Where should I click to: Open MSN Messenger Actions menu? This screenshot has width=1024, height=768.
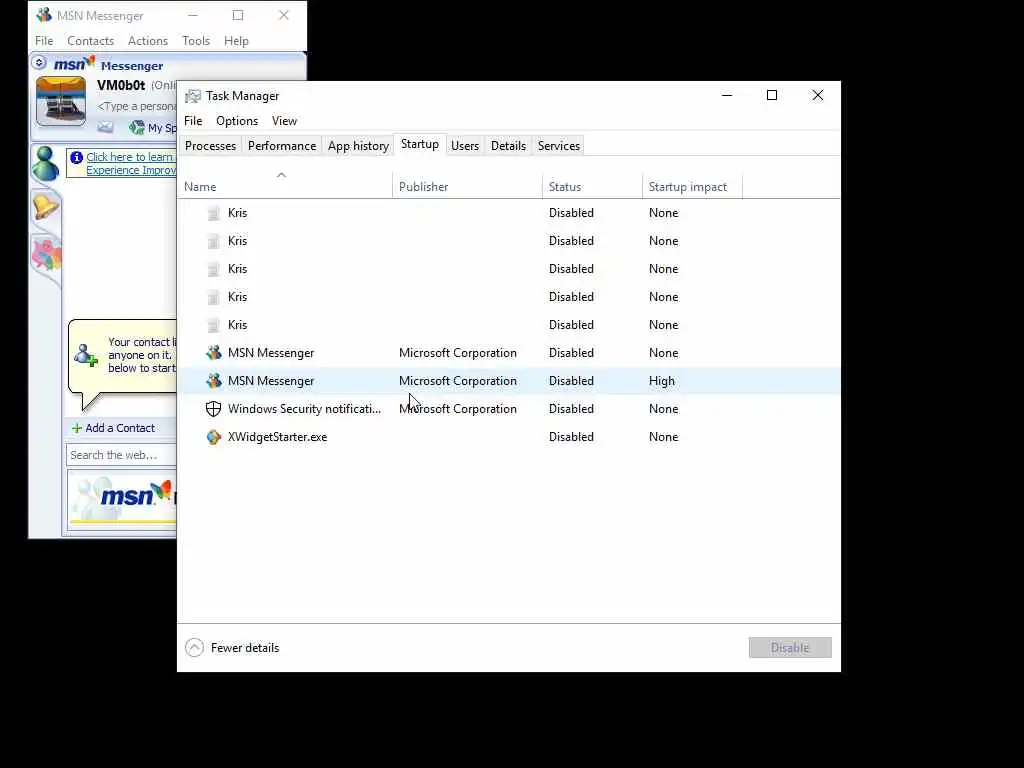[x=148, y=40]
